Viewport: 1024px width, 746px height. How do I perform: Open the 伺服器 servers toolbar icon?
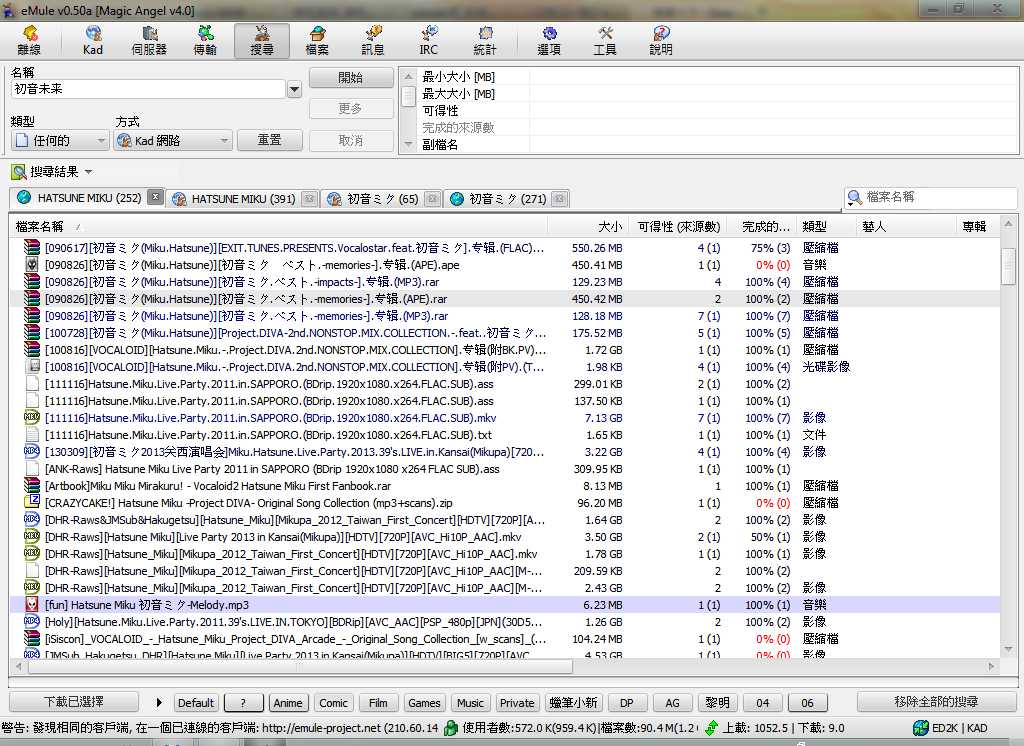coord(150,41)
